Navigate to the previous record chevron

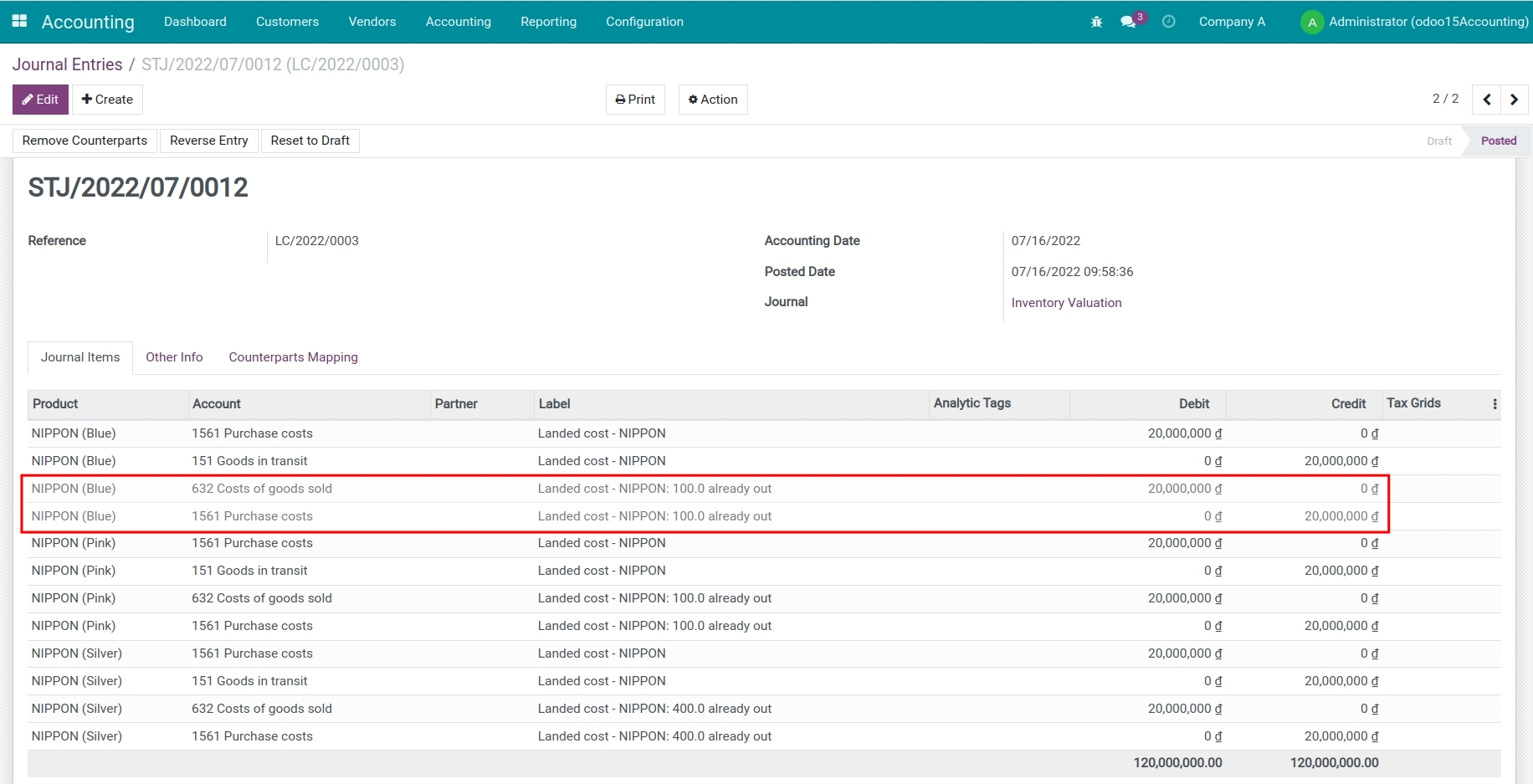[1487, 99]
